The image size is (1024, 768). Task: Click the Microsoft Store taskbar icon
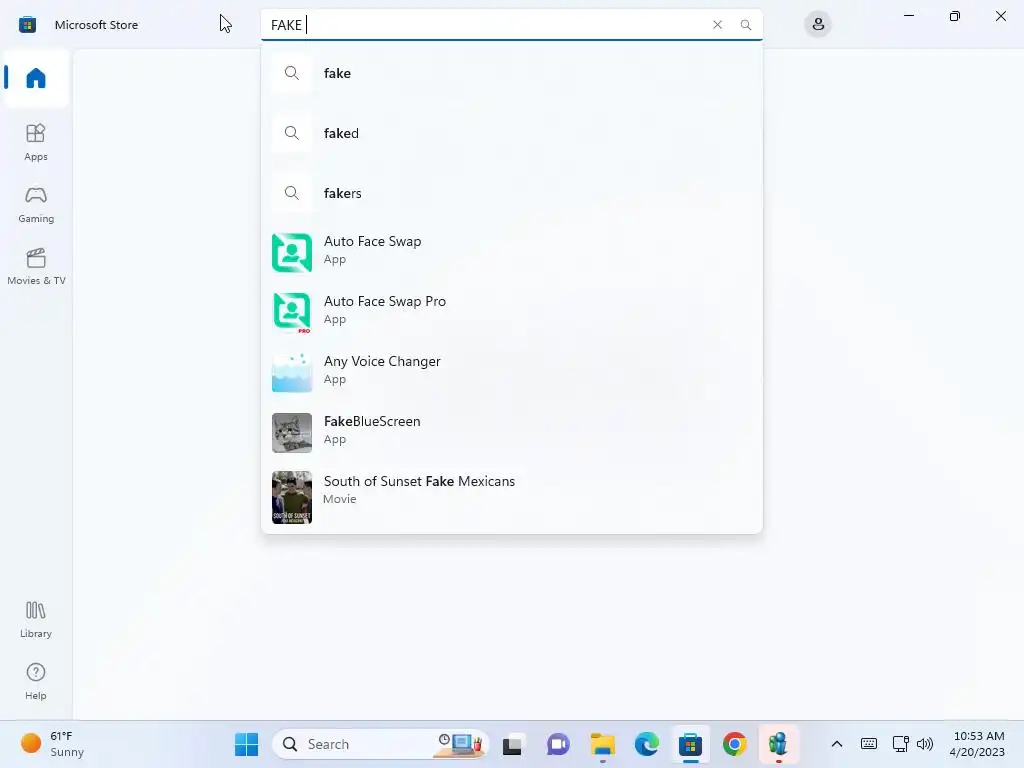coord(690,744)
